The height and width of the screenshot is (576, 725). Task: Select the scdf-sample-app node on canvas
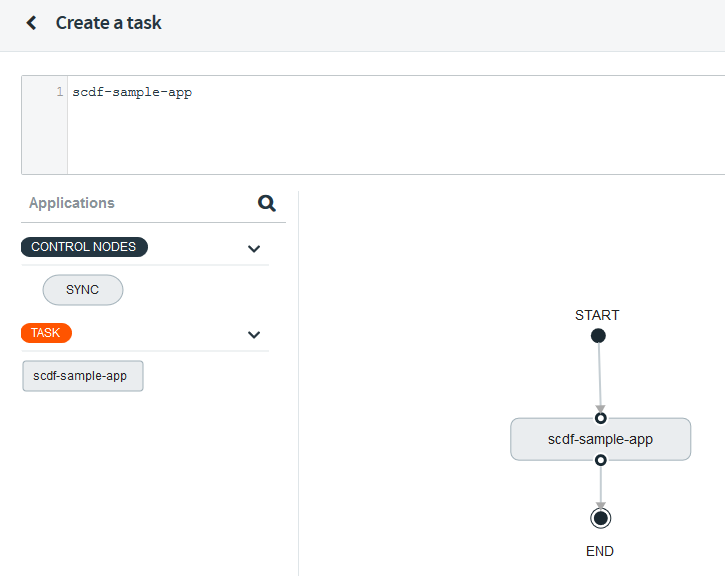600,439
